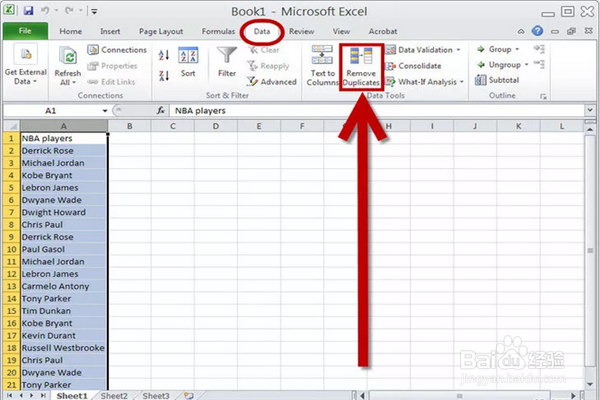Sort Z to A descending icon
Viewport: 600px width, 400px height.
coord(164,75)
